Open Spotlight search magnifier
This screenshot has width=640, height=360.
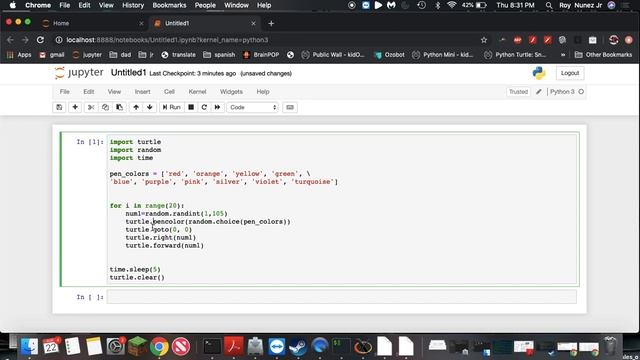[x=549, y=5]
